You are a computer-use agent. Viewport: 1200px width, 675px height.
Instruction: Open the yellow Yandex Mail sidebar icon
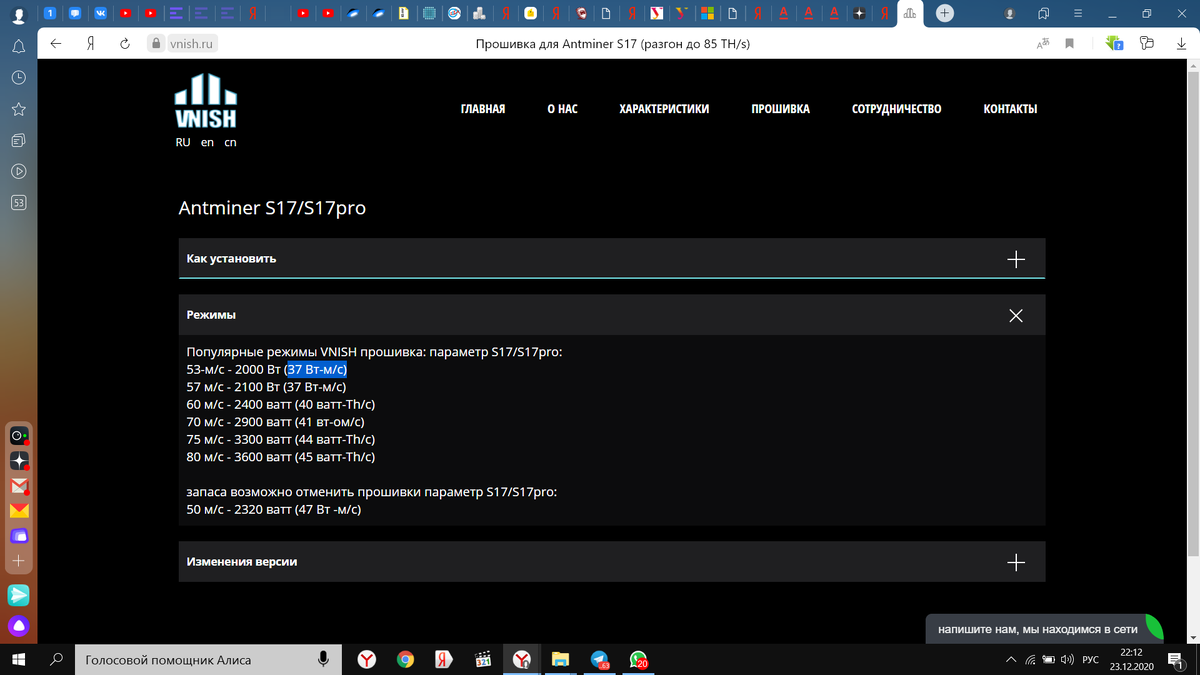[x=19, y=511]
